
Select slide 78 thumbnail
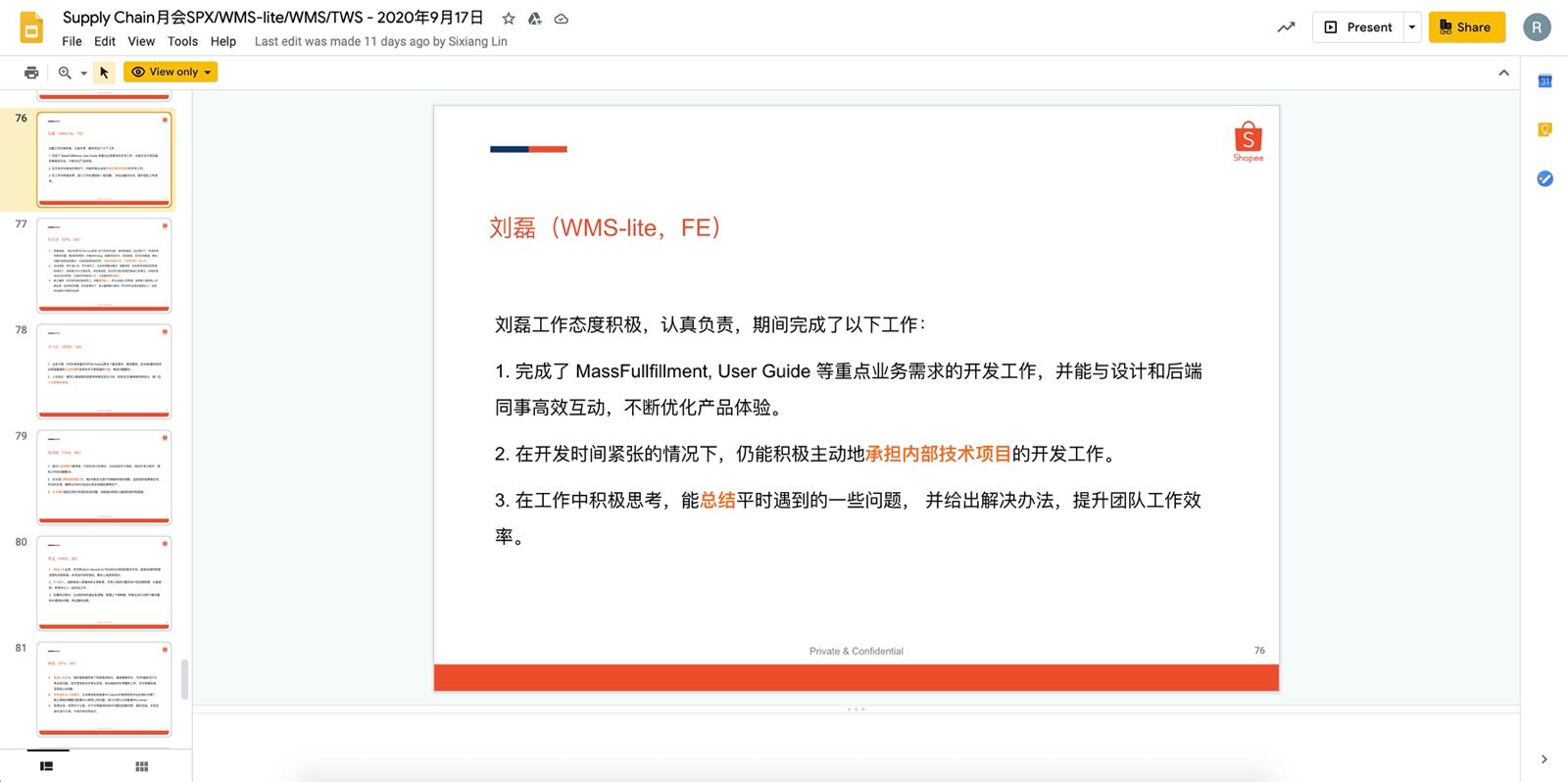[x=104, y=370]
